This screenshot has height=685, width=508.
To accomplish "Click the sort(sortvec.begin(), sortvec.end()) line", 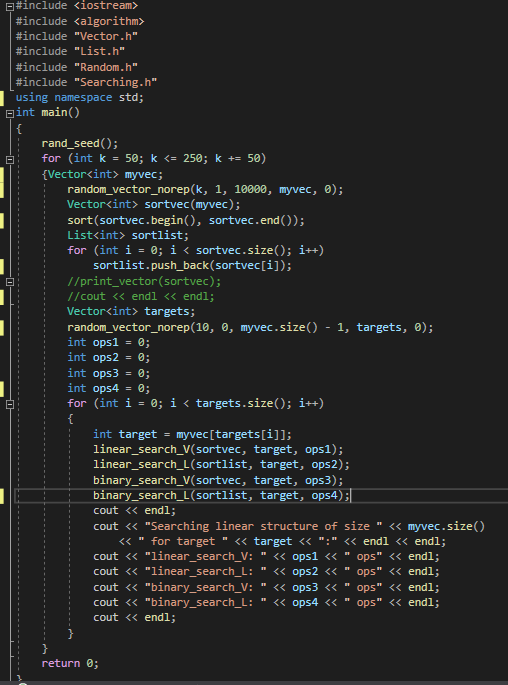I will tap(186, 220).
